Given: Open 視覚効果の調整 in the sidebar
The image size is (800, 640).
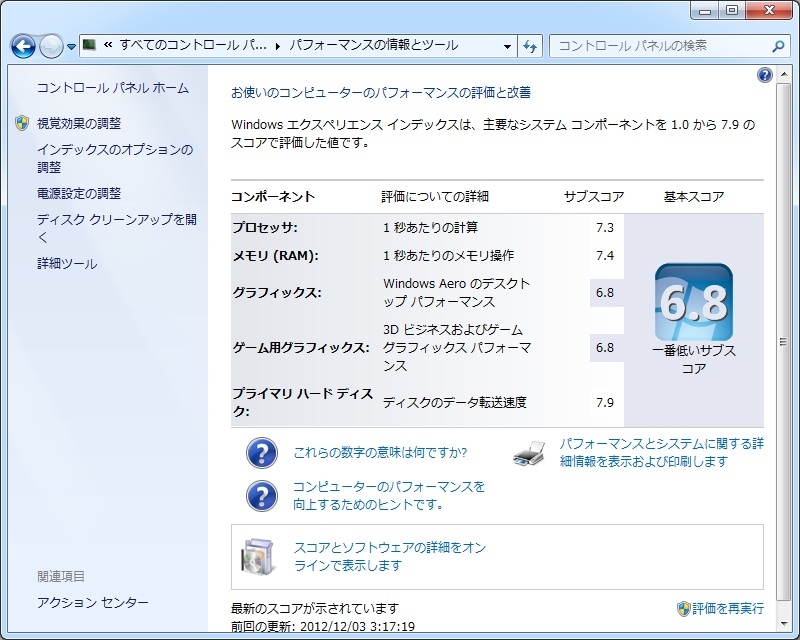Looking at the screenshot, I should coord(78,123).
